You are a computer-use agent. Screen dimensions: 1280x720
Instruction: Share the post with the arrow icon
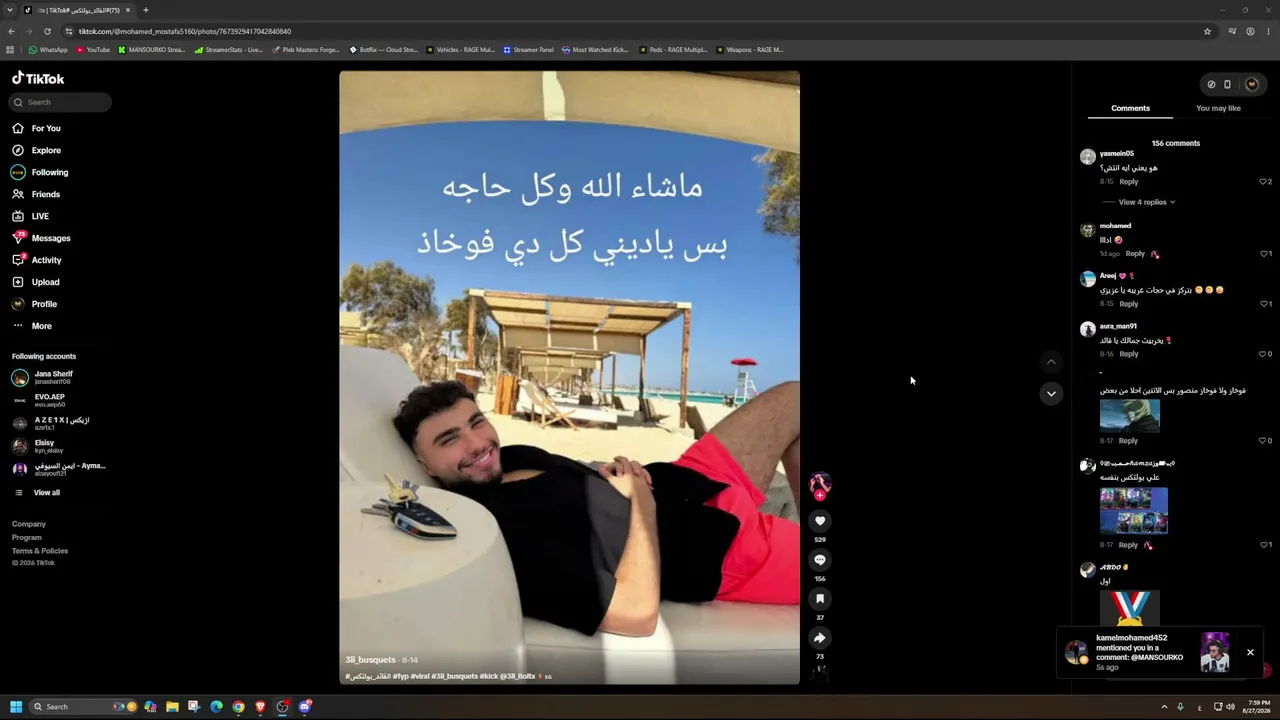pyautogui.click(x=820, y=638)
